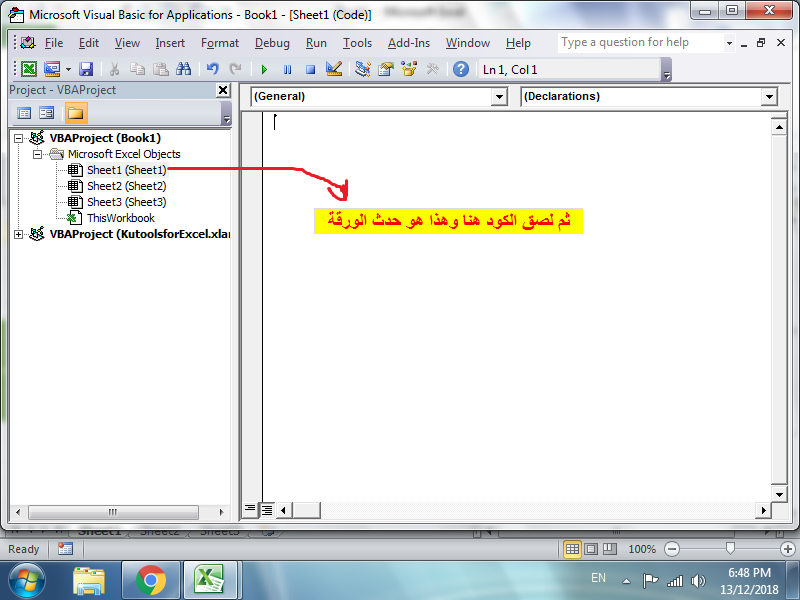Open the (Declarations) procedure dropdown
This screenshot has width=800, height=600.
[769, 96]
